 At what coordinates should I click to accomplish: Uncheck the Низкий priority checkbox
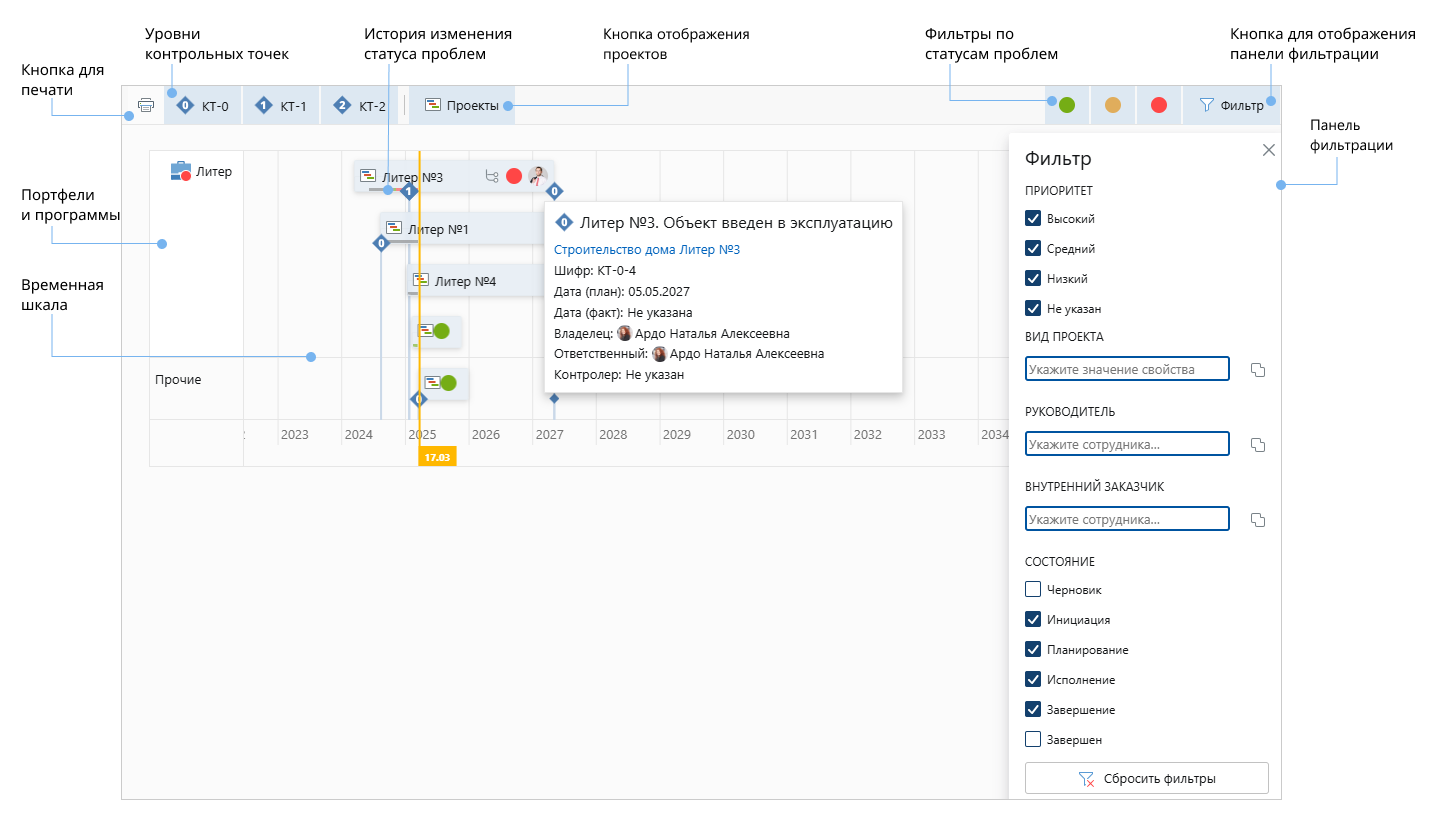coord(1033,279)
